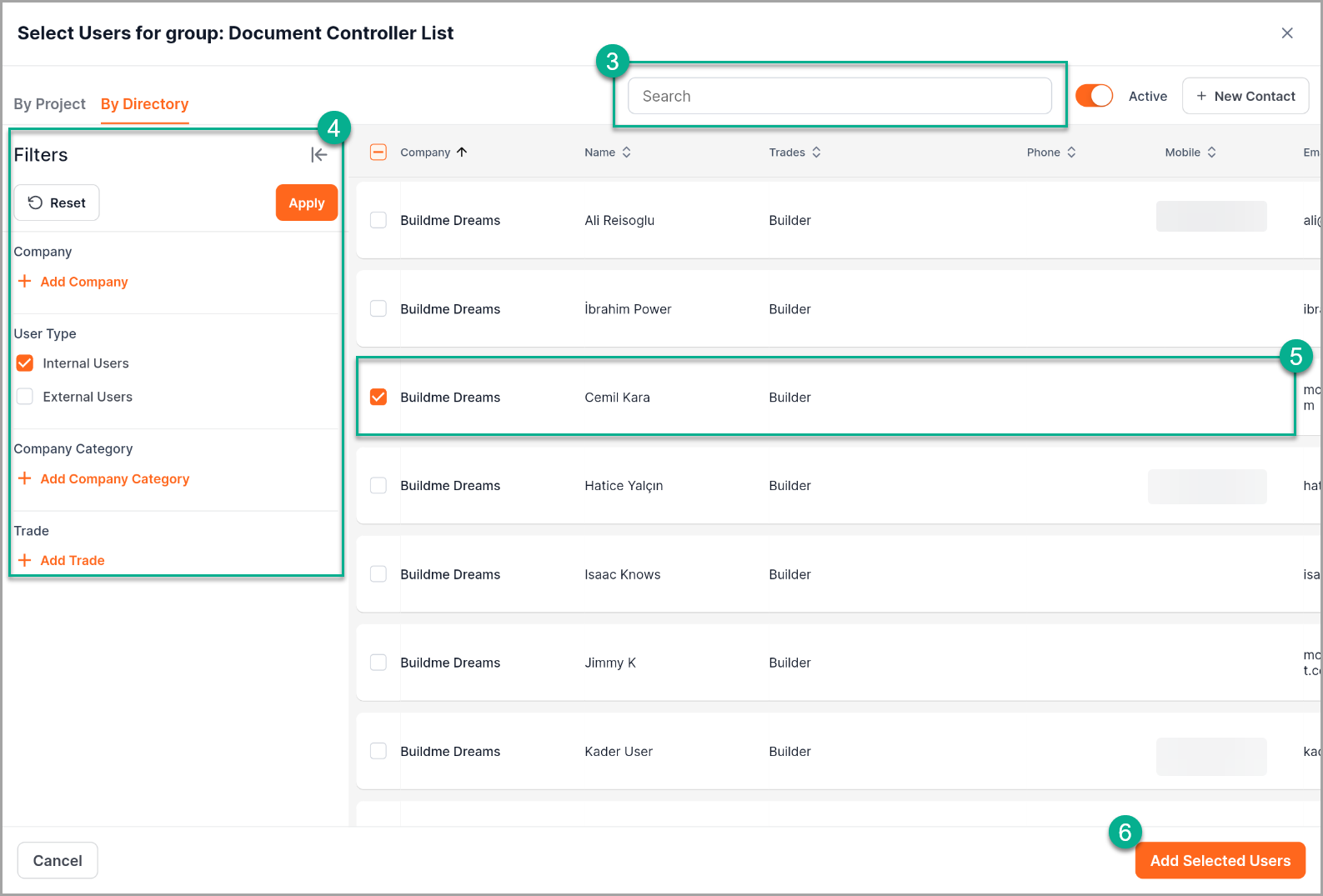Click the plus icon beside Add Company Category
This screenshot has height=896, width=1323.
click(25, 478)
